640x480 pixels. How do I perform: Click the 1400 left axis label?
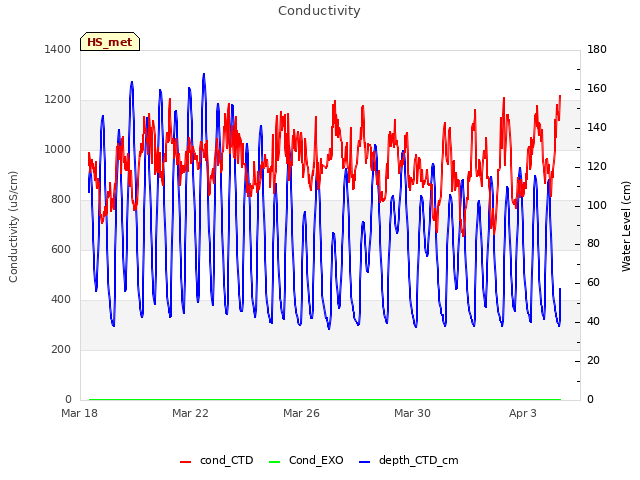pos(58,49)
